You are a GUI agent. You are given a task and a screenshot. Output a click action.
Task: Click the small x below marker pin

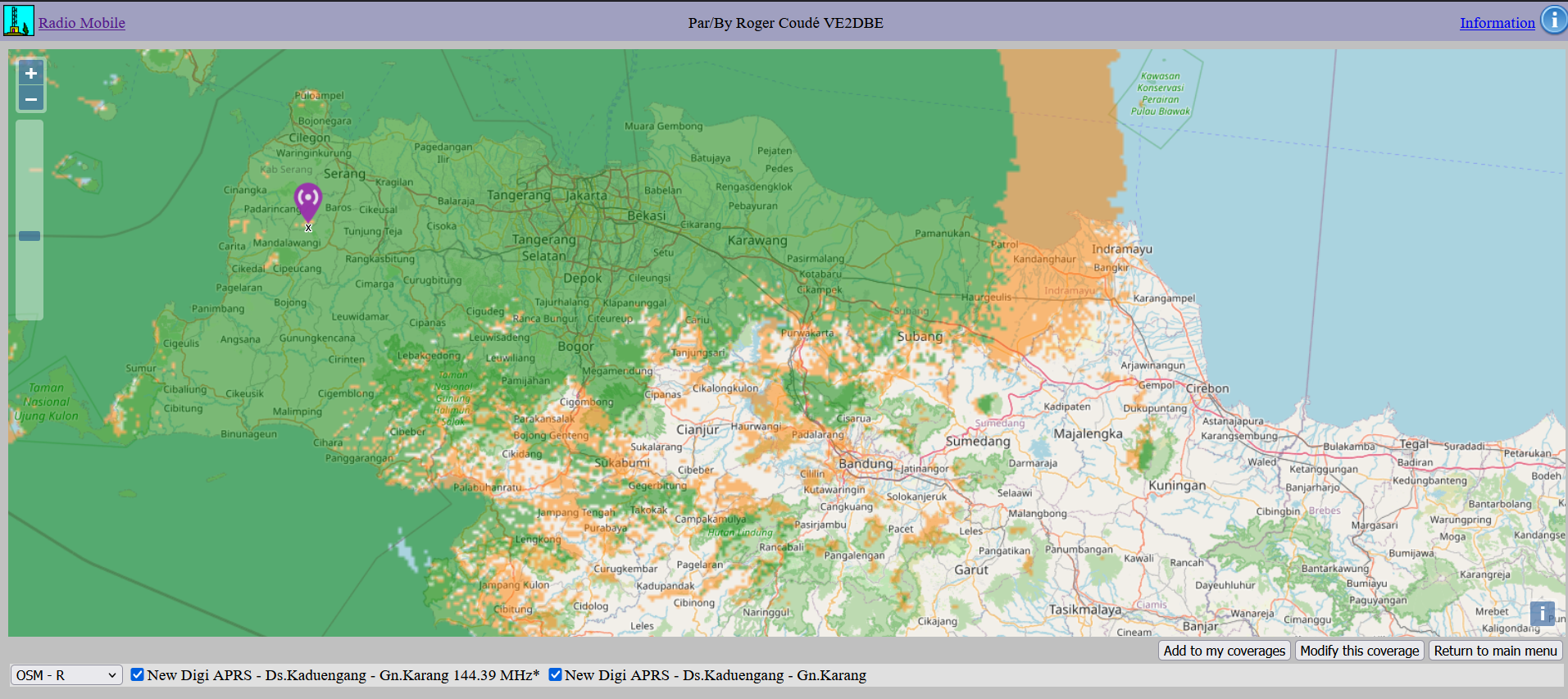tap(308, 228)
